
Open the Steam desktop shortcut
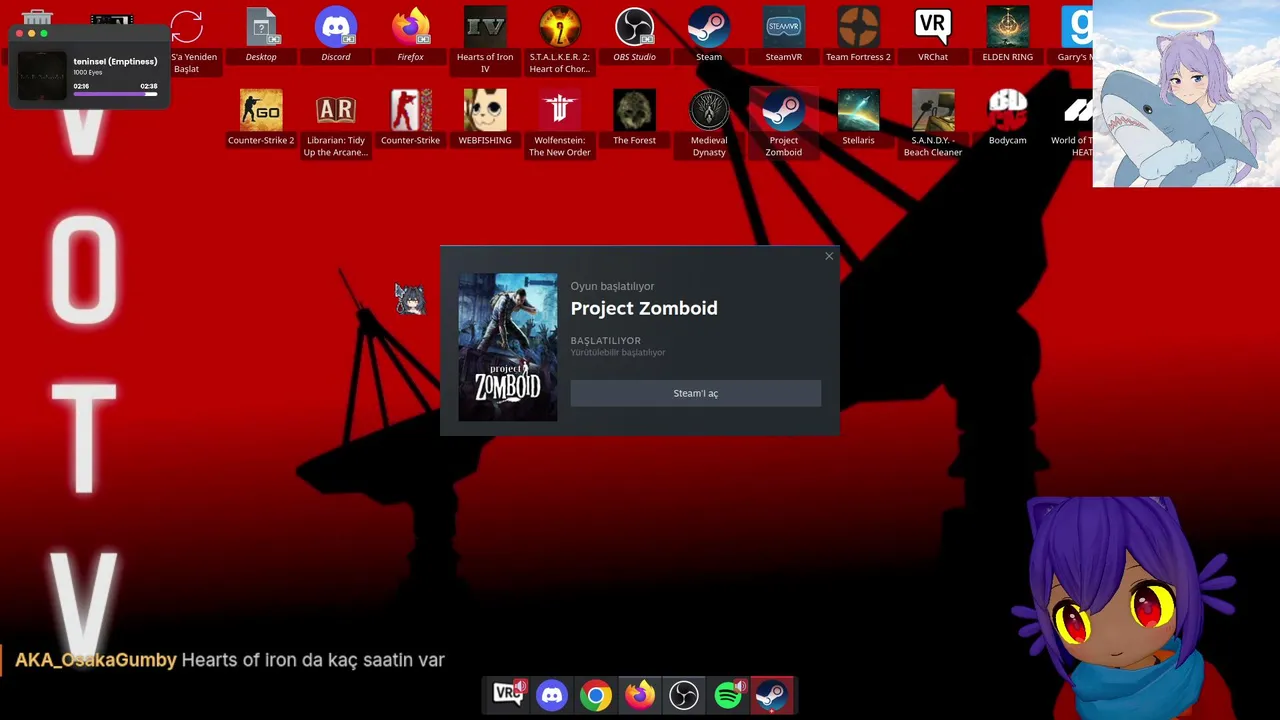coord(709,35)
